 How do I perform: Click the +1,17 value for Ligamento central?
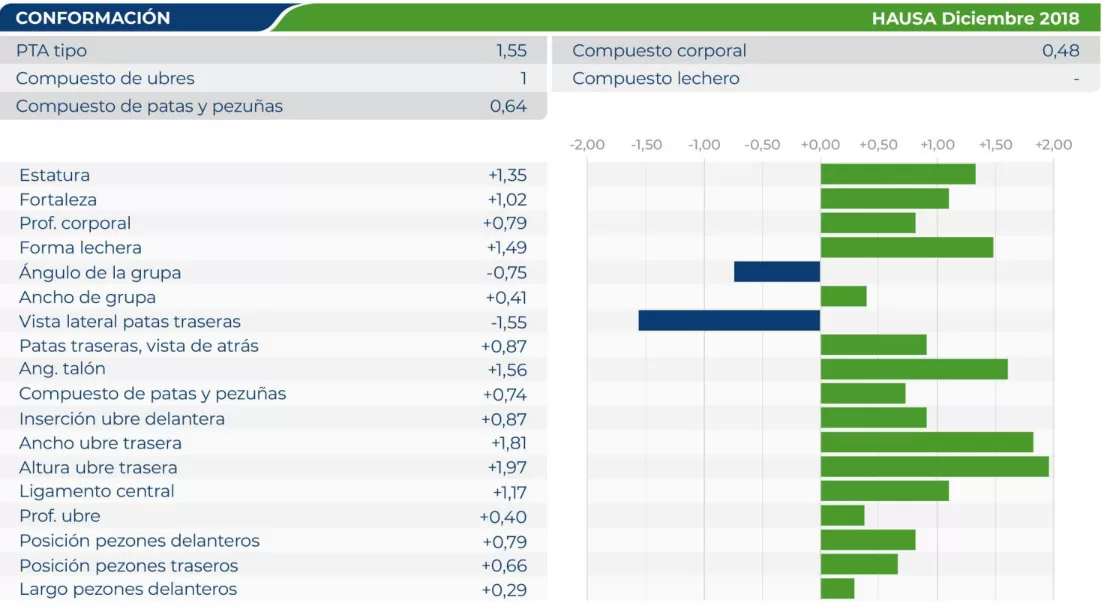coord(509,492)
